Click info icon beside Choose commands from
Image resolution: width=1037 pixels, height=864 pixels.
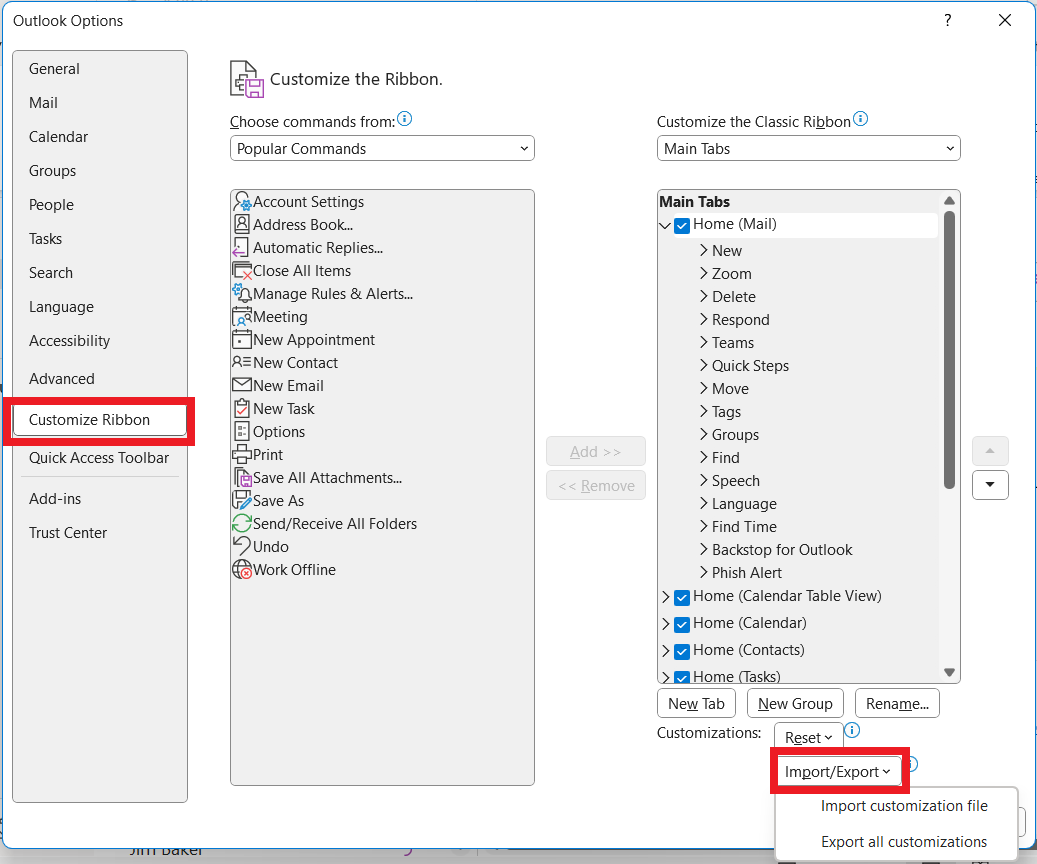pyautogui.click(x=405, y=119)
